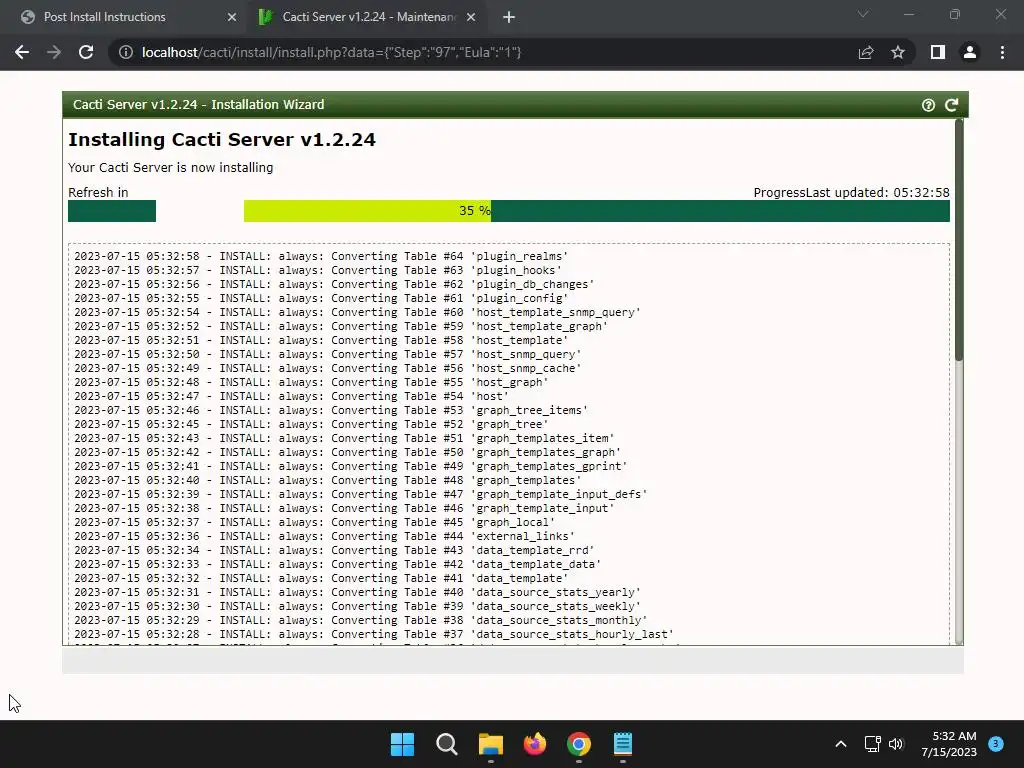1024x768 pixels.
Task: Click 'Your Cacti Server is now installing' text
Action: point(170,168)
